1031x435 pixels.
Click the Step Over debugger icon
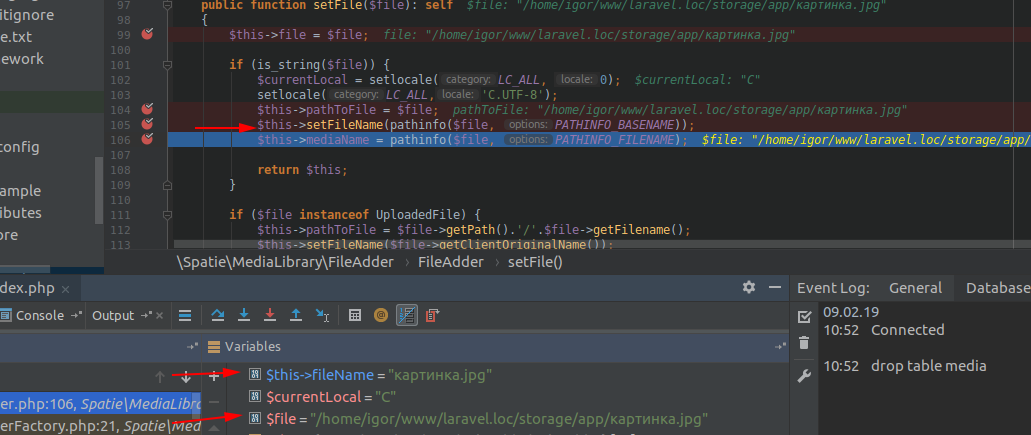pyautogui.click(x=218, y=315)
